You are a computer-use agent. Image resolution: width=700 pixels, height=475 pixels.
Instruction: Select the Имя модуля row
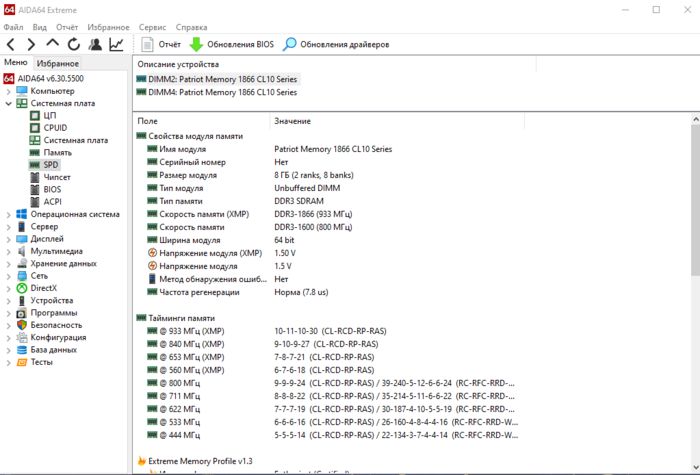point(328,149)
